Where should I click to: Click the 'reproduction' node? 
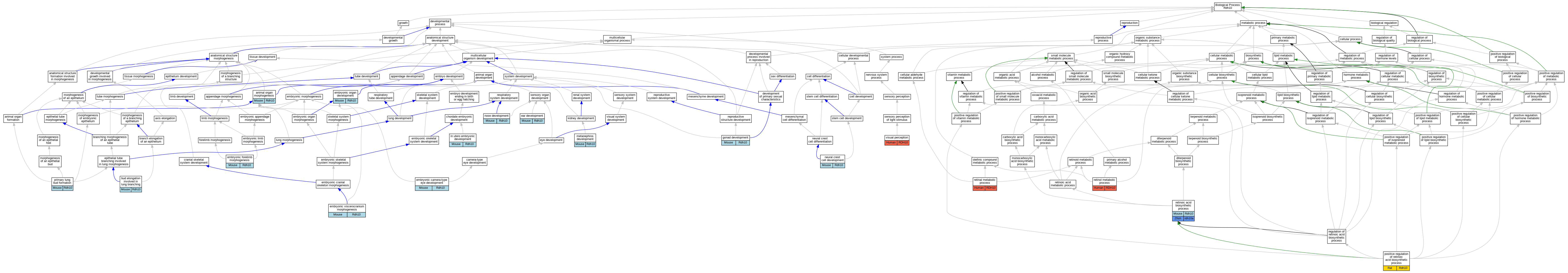tap(1129, 23)
